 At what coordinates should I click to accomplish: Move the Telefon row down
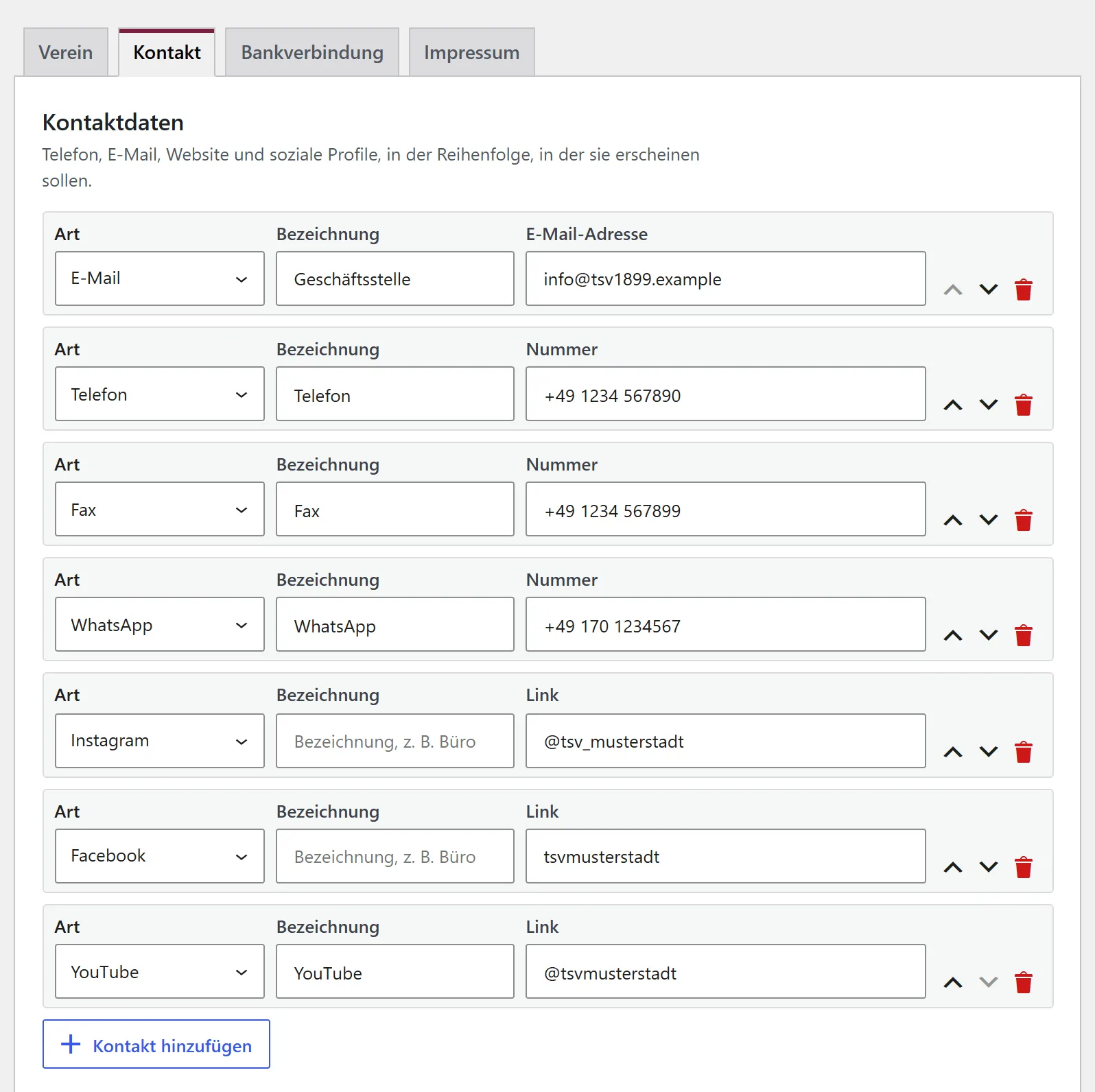point(989,405)
